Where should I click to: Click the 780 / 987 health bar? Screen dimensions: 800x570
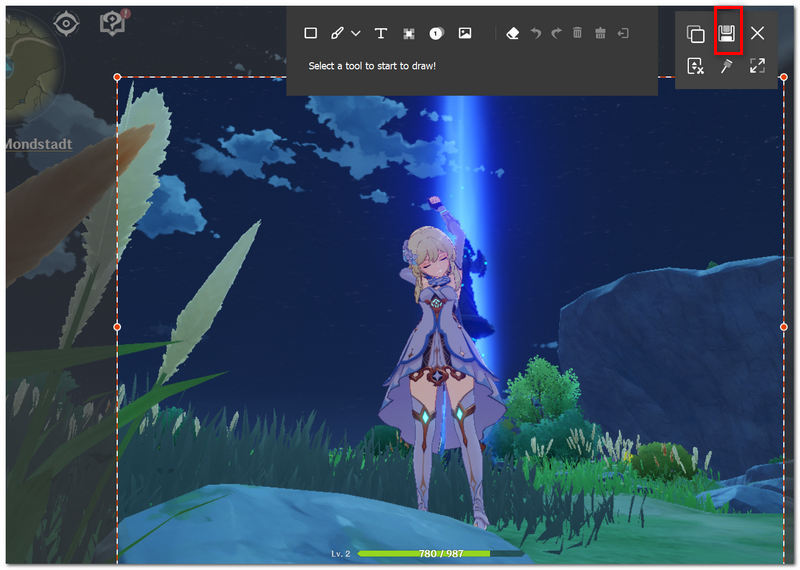[x=441, y=554]
